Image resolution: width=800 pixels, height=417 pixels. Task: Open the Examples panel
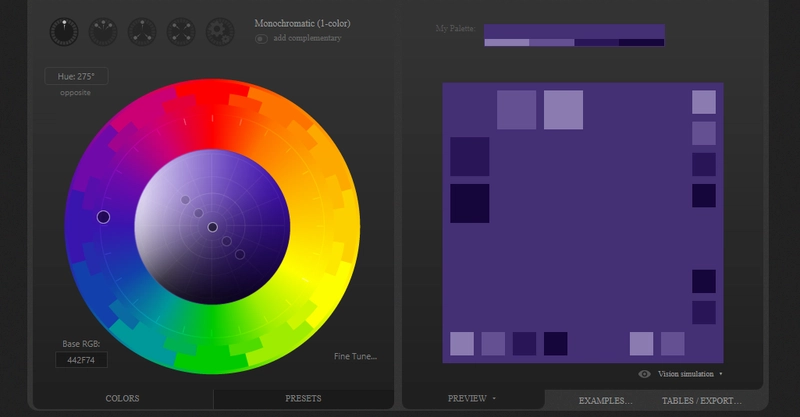click(606, 400)
